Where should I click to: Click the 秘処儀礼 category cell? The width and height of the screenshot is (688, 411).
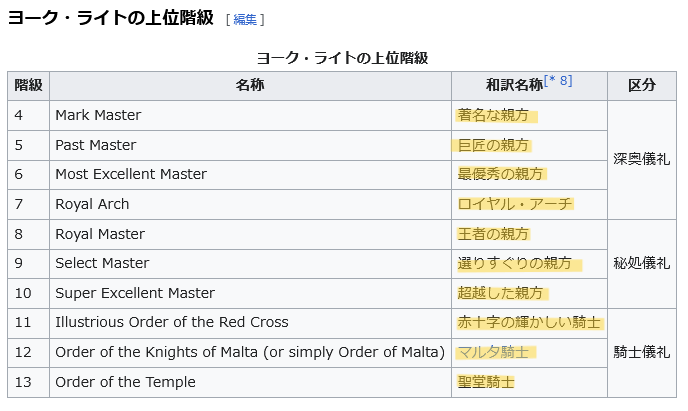[x=641, y=263]
